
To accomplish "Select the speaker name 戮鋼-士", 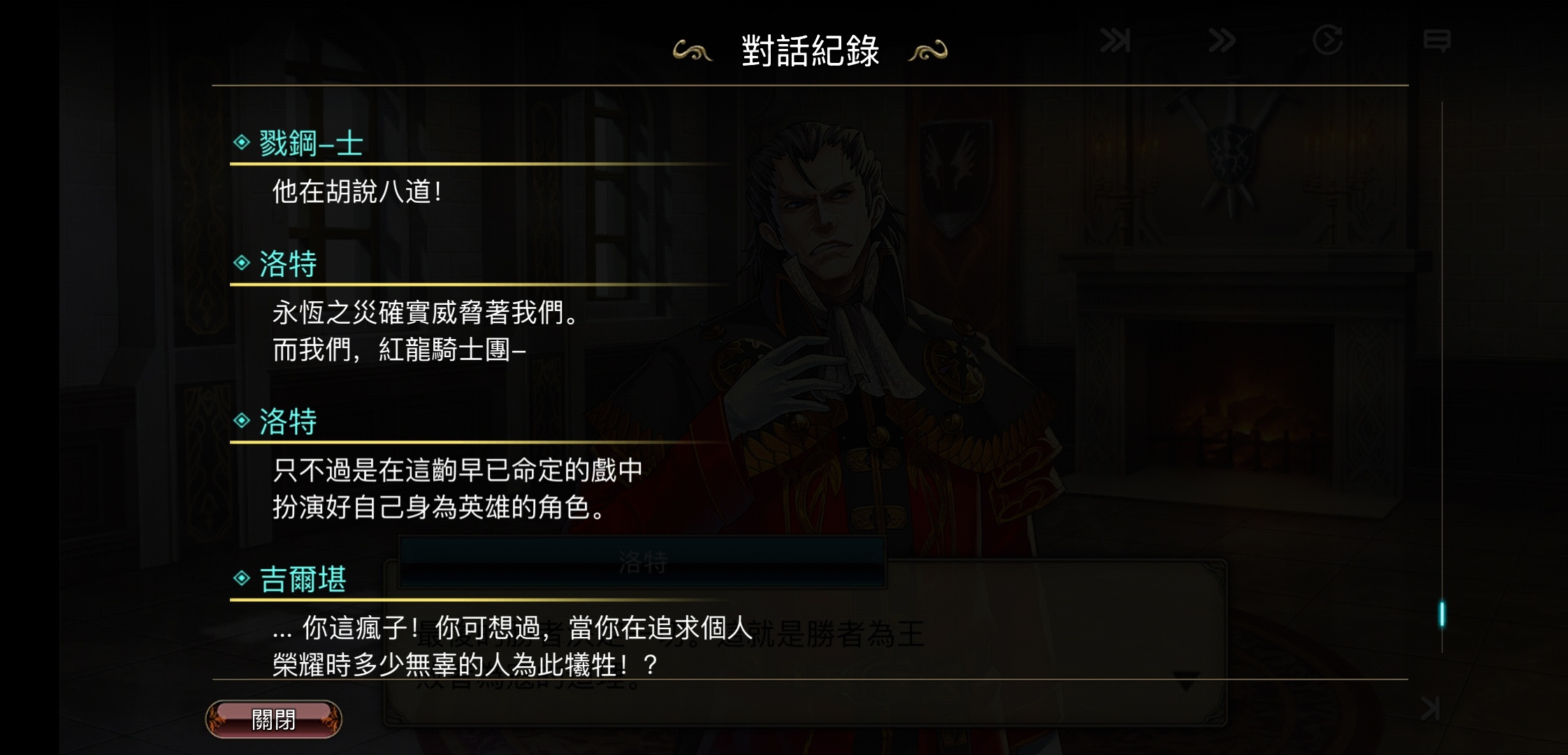I will (x=312, y=143).
